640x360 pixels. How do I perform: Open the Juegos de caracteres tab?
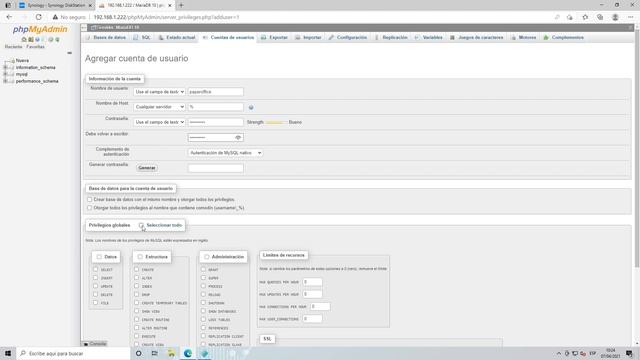pos(476,38)
